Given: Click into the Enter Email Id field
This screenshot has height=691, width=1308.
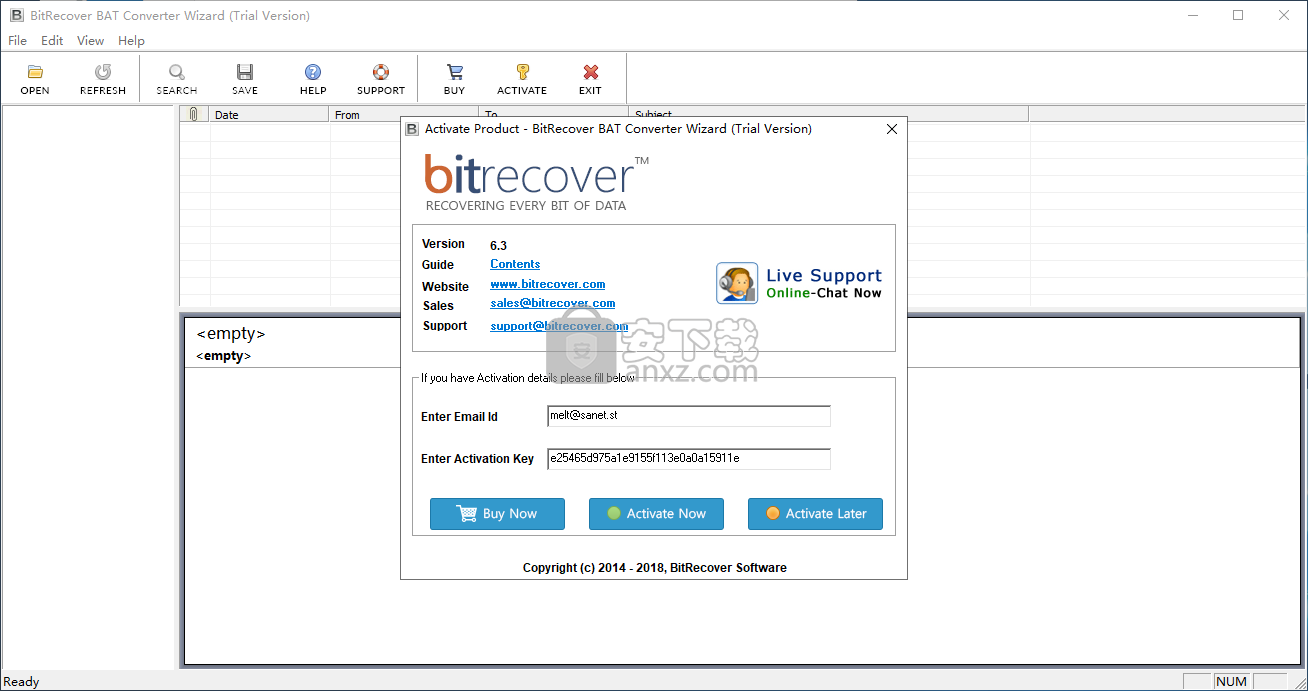Looking at the screenshot, I should click(688, 415).
